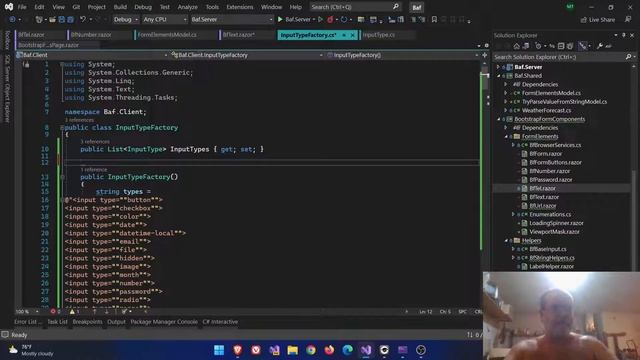640x360 pixels.
Task: Select LoadingSpinner.razor in Solution Explorer
Action: pos(556,223)
